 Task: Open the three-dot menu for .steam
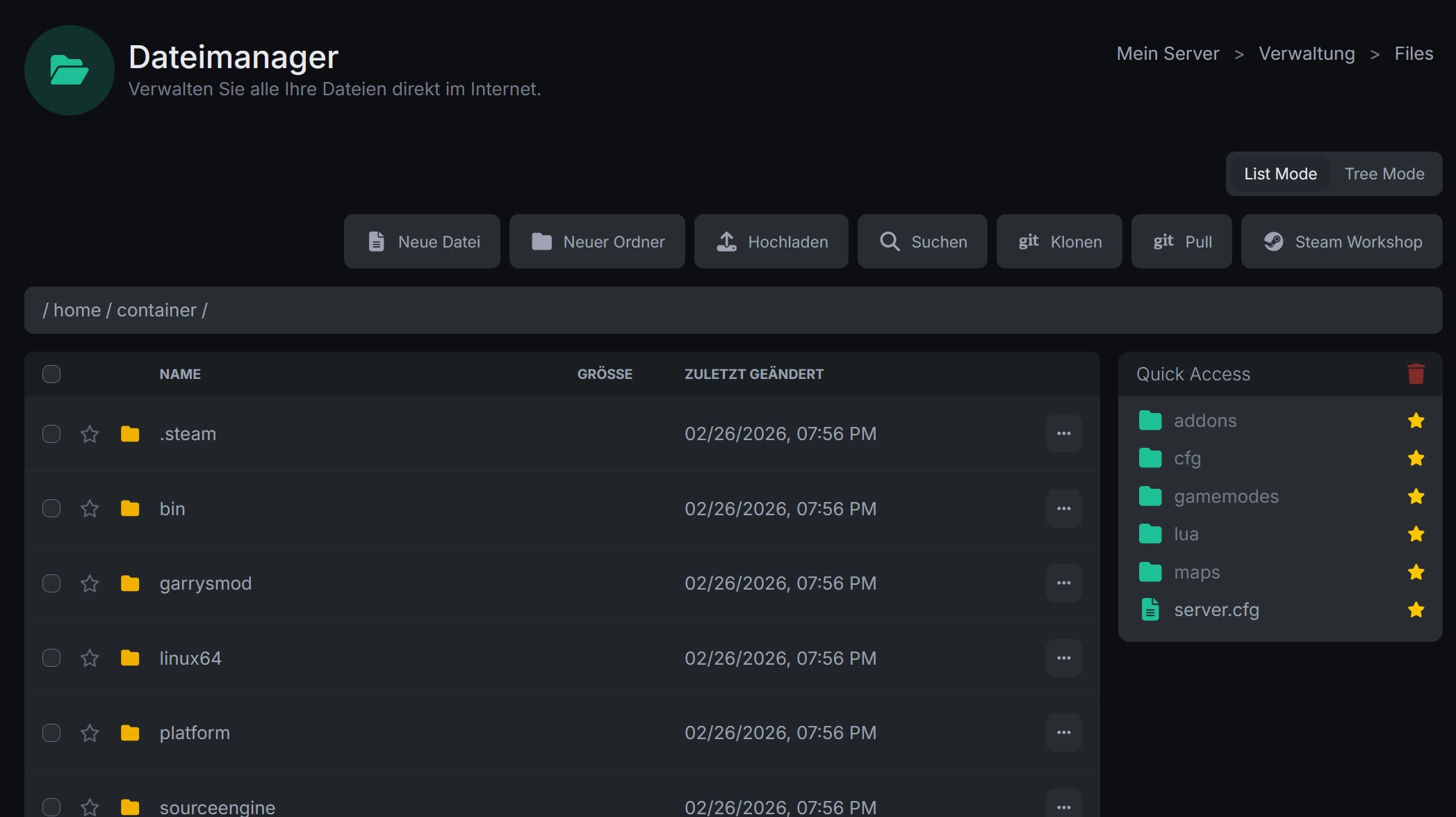click(1063, 434)
